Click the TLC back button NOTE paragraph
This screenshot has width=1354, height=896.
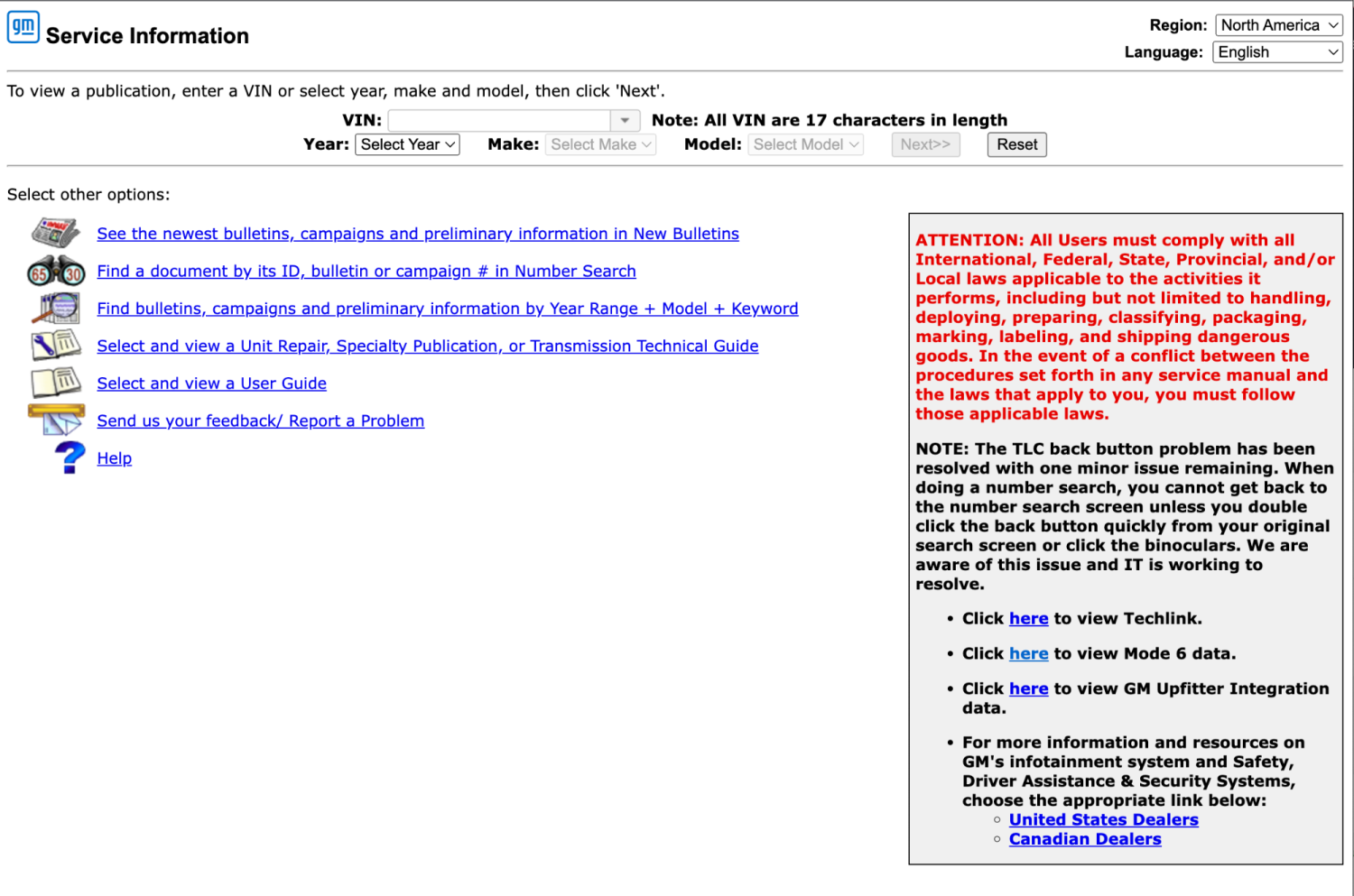click(1125, 516)
